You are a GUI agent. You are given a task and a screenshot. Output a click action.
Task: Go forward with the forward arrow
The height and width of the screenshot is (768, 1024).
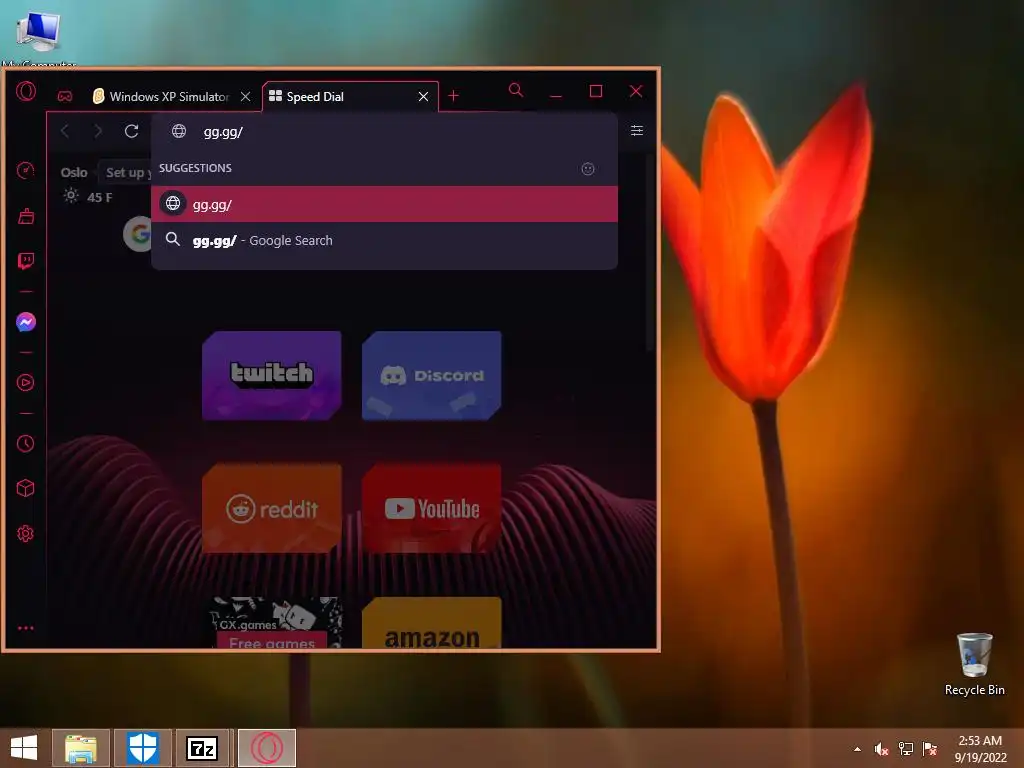point(98,131)
